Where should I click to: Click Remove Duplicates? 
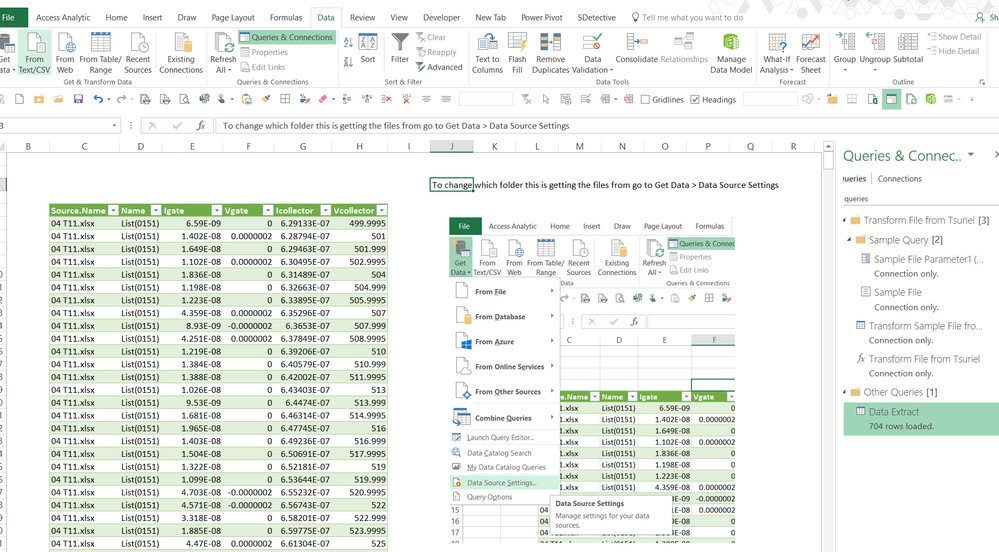click(x=550, y=54)
